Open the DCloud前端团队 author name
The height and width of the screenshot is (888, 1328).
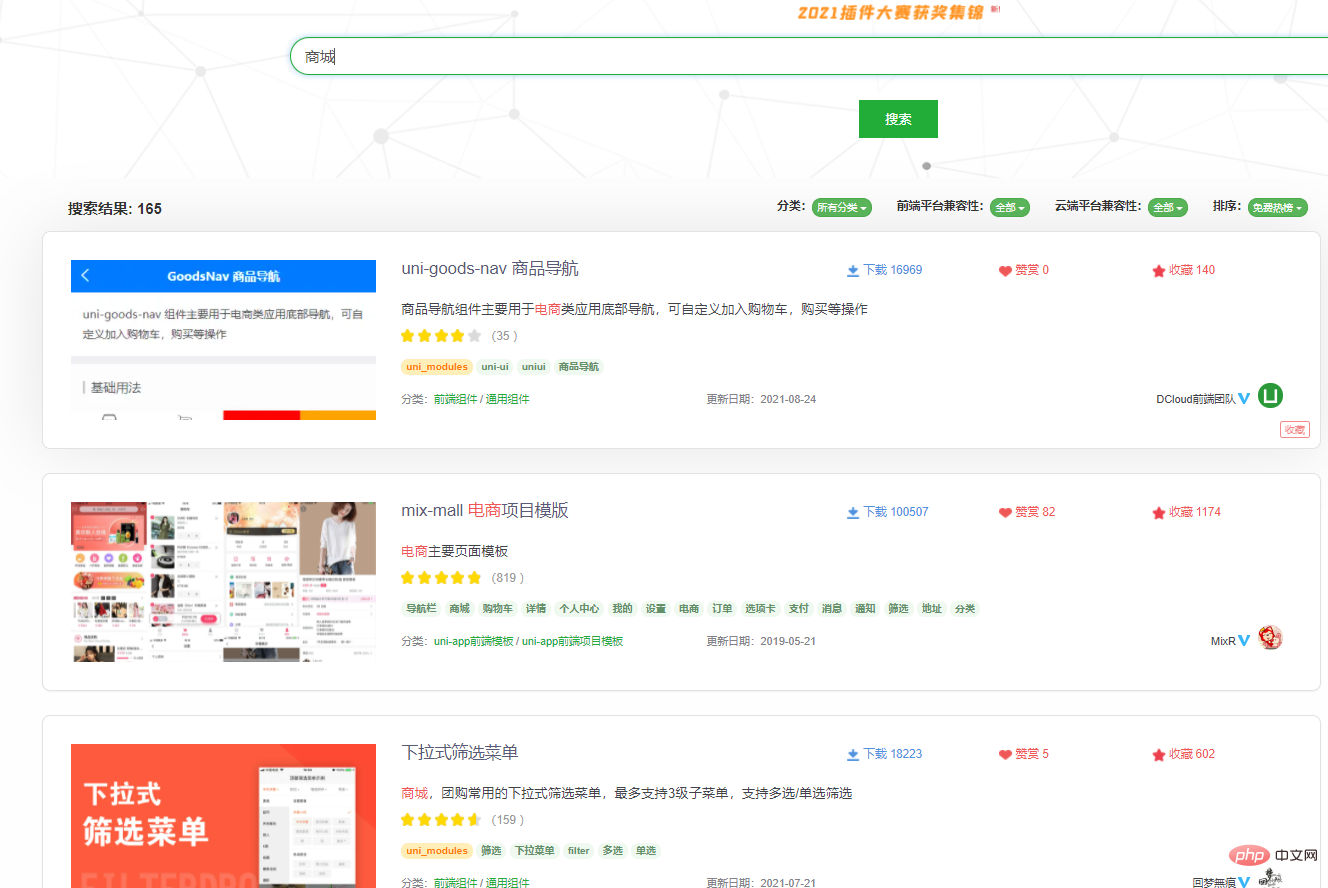(1196, 399)
